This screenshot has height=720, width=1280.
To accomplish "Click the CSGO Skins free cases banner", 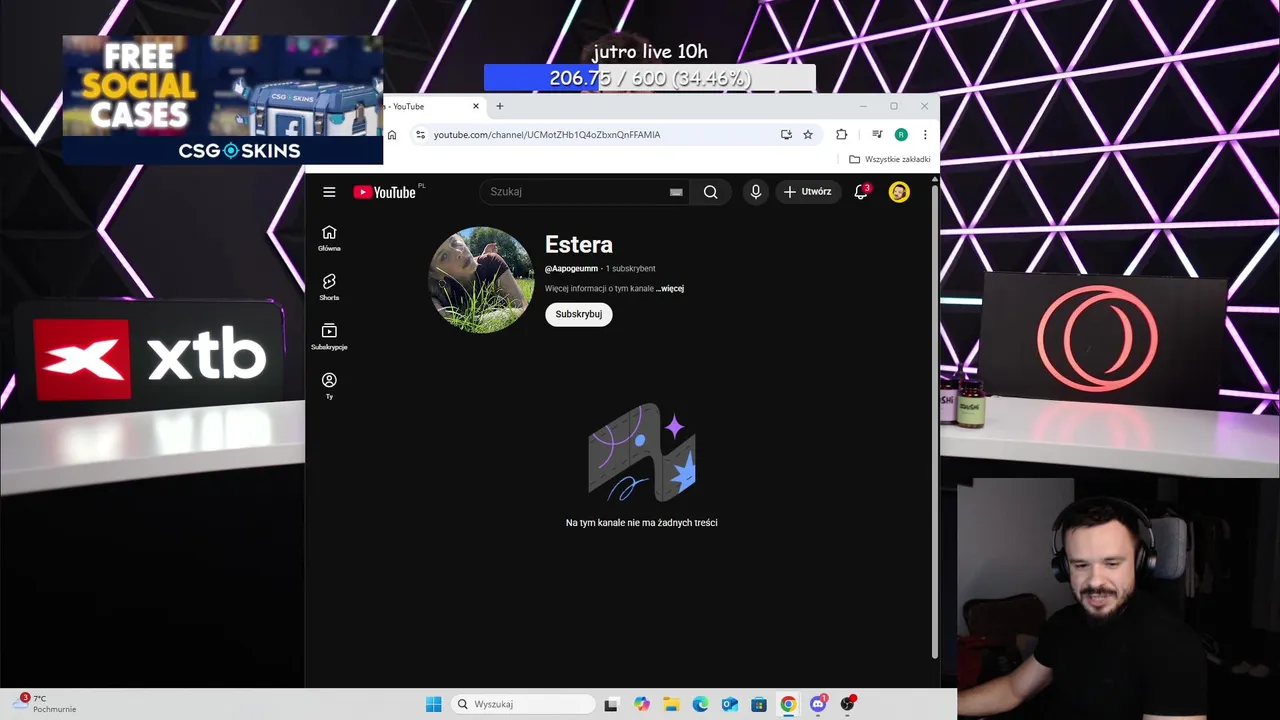I will (223, 100).
